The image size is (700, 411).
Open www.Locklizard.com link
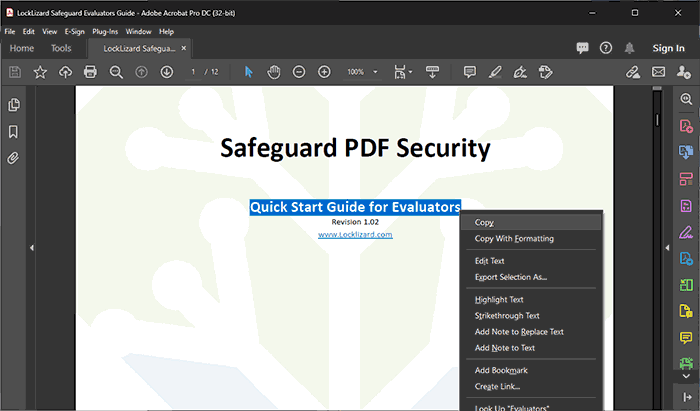[x=355, y=235]
